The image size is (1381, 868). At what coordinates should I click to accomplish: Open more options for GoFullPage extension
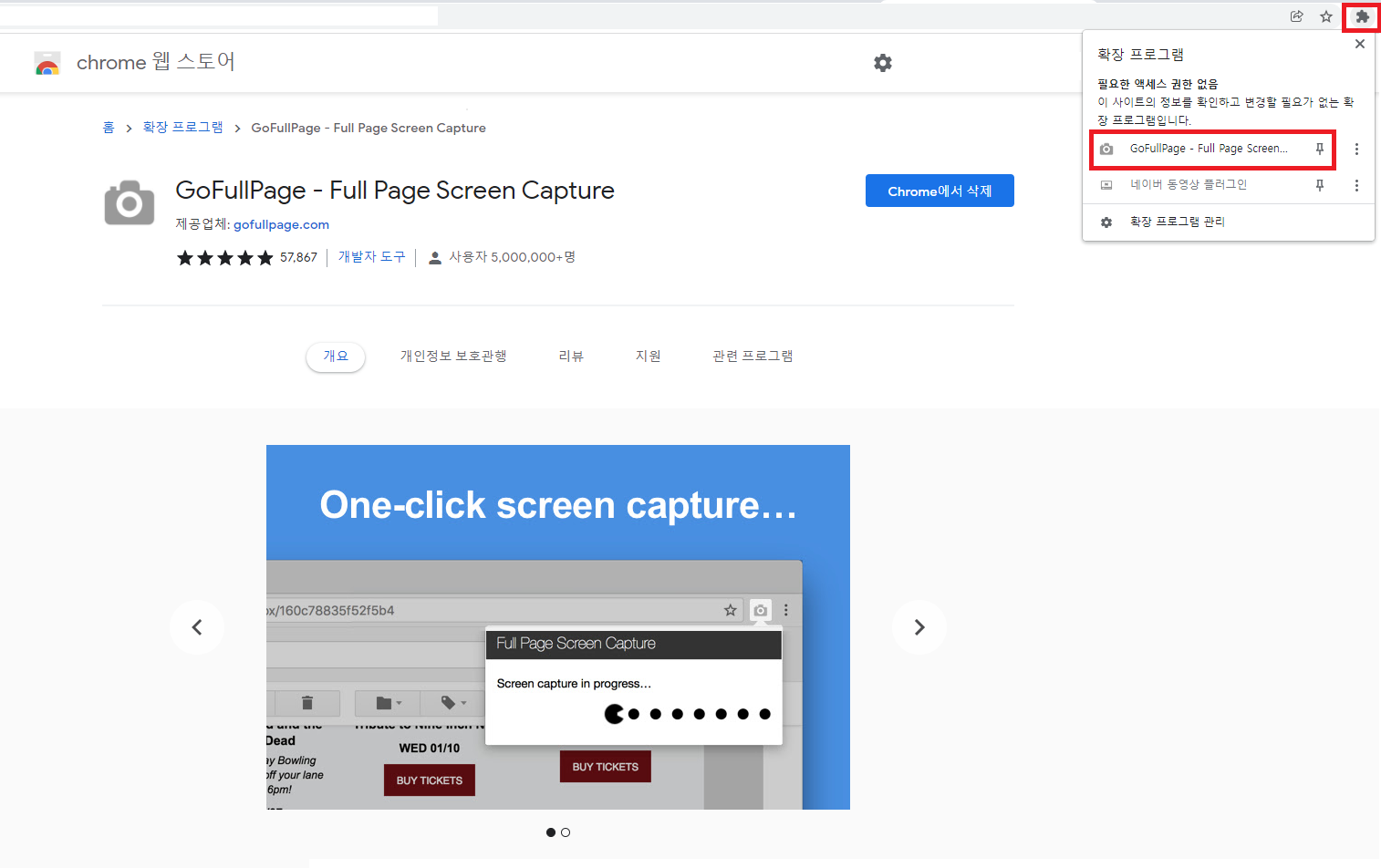coord(1356,149)
